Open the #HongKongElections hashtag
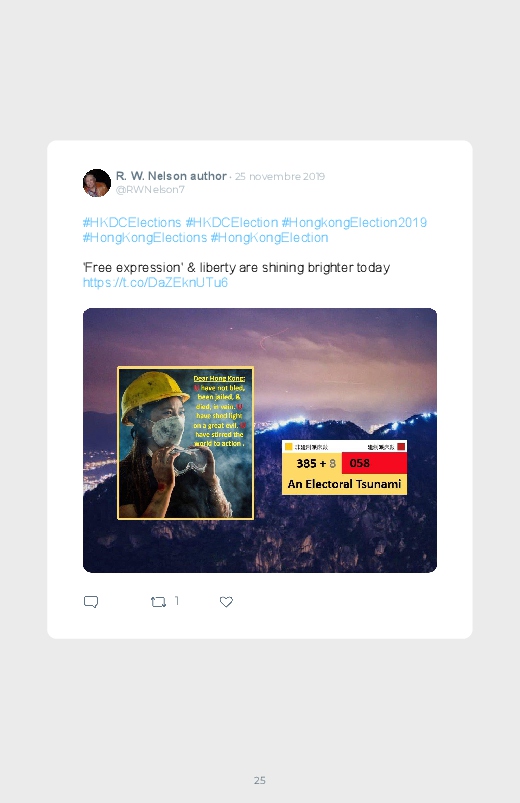The image size is (520, 803). 145,238
